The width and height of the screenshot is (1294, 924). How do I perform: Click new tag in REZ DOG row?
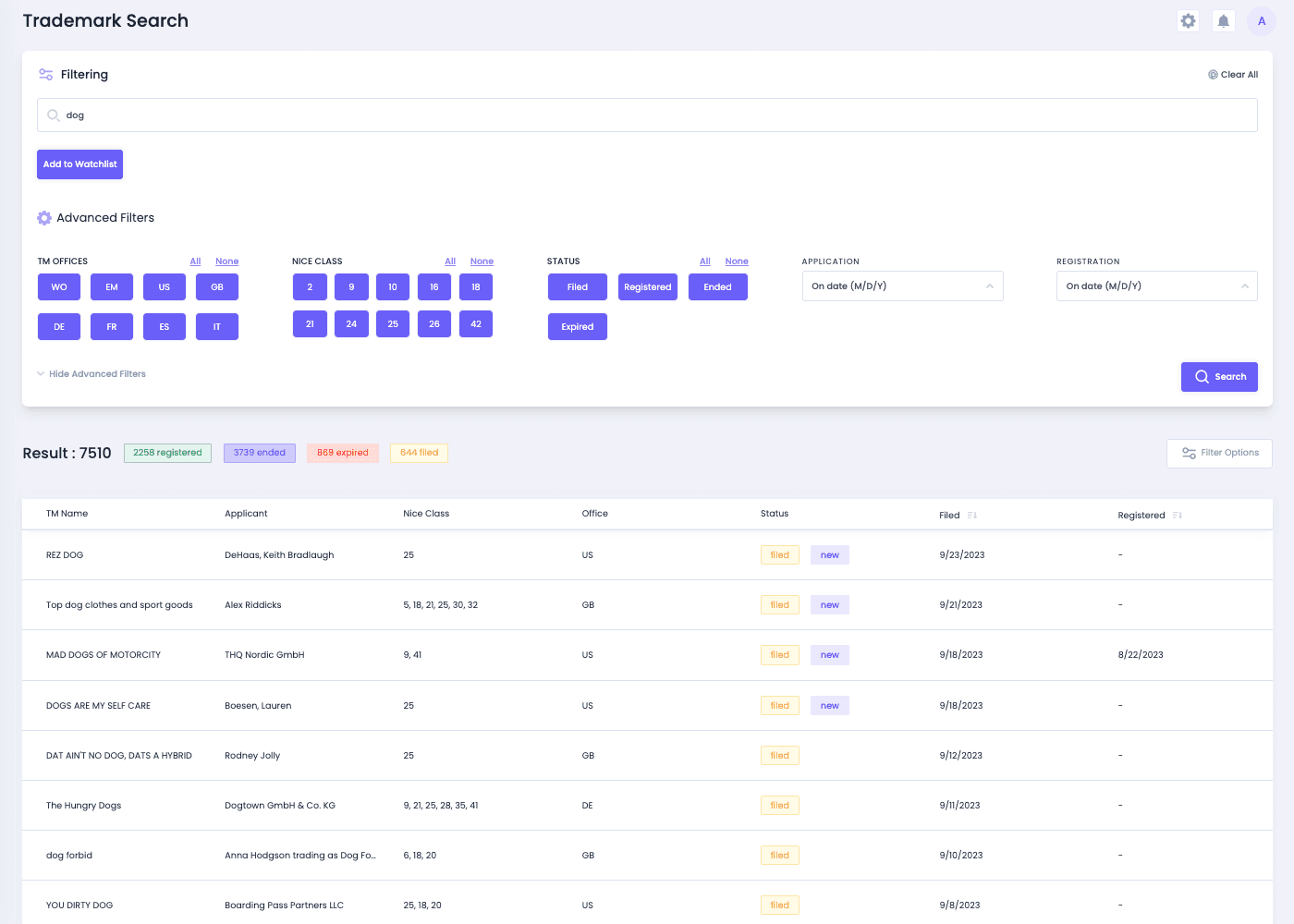coord(830,555)
